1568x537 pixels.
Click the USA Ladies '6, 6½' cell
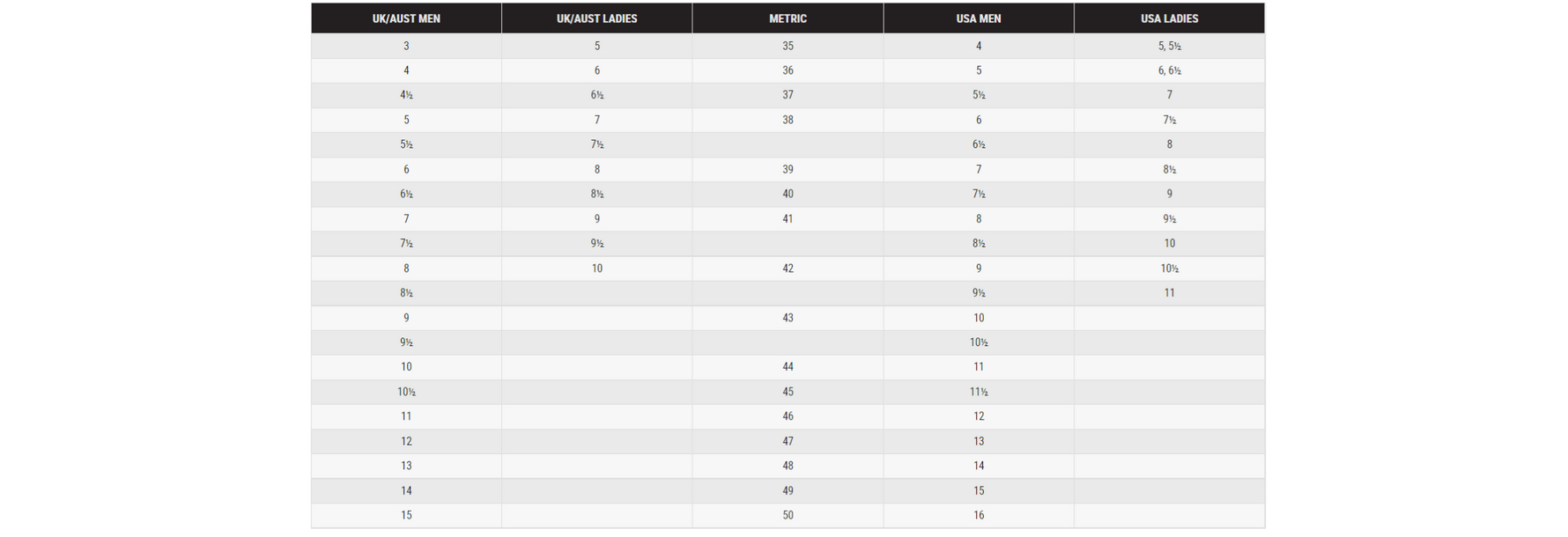(1169, 70)
